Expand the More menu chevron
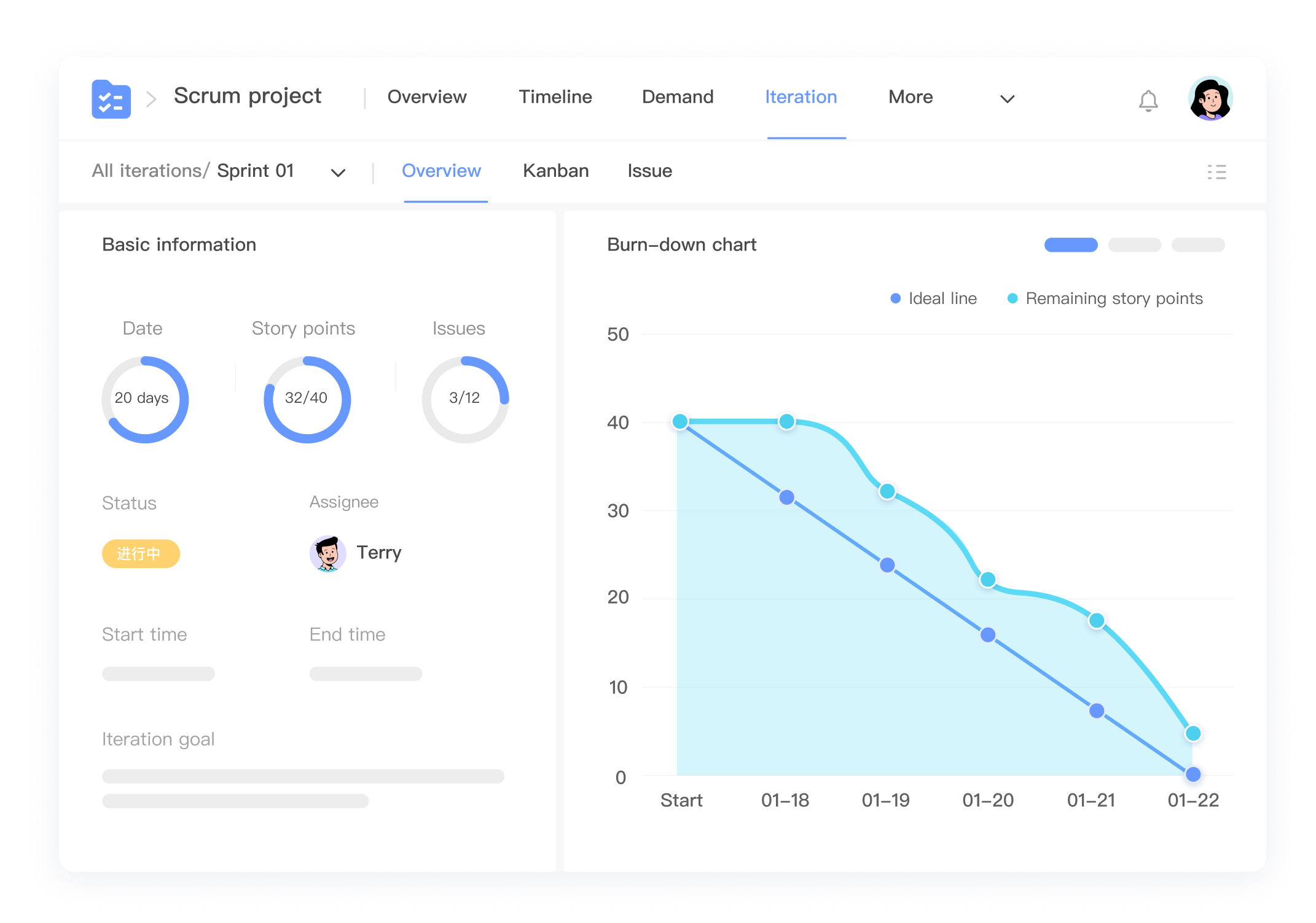The width and height of the screenshot is (1316, 923). (x=1007, y=99)
